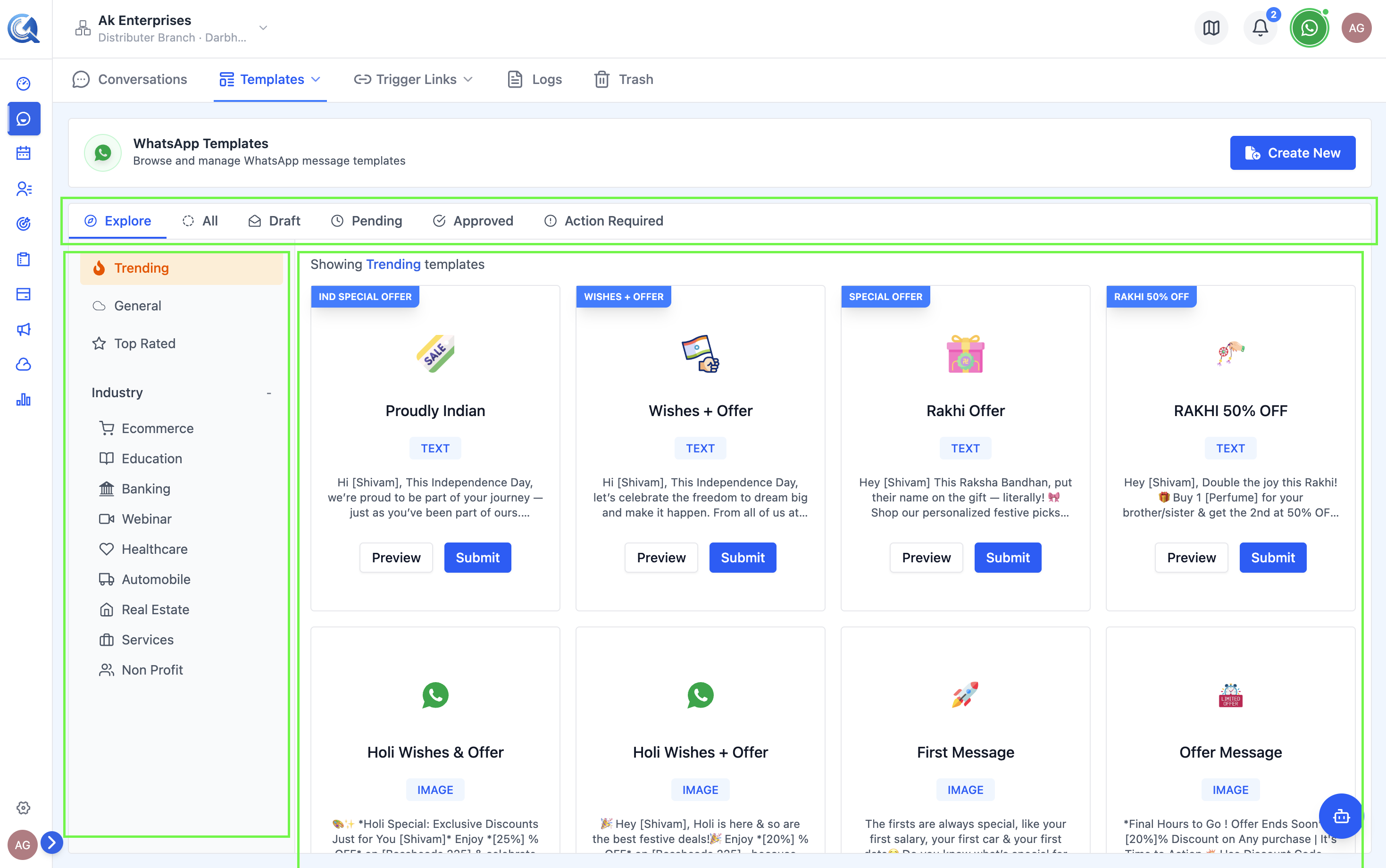
Task: Select the Trending category
Action: 181,268
